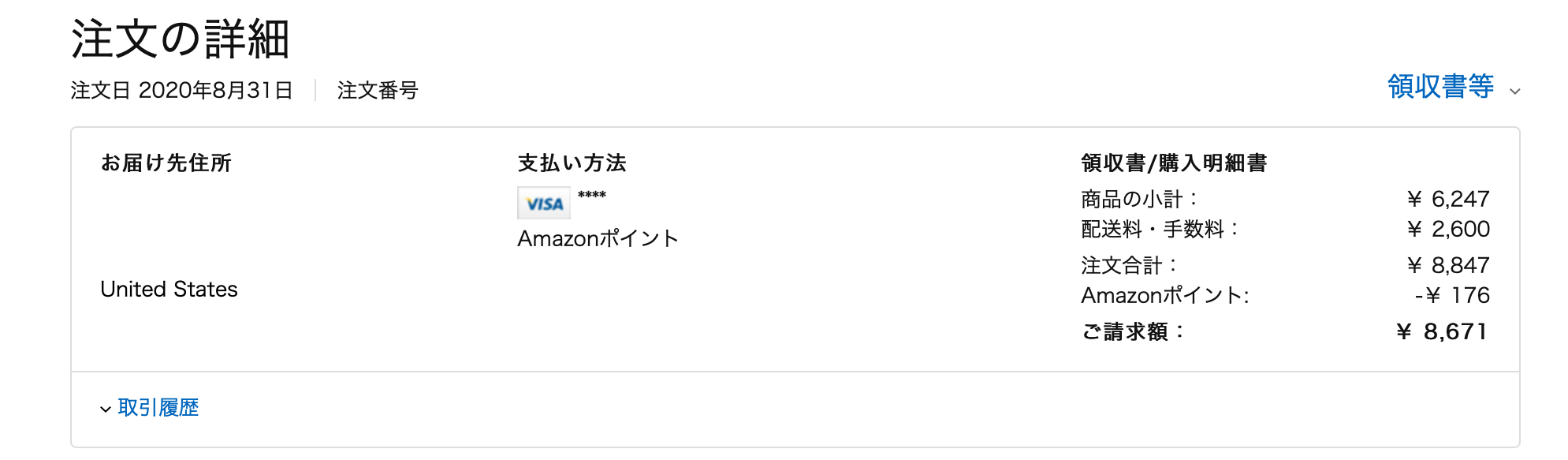
Task: Select the order total amount ¥ 8,847
Action: click(x=1448, y=265)
